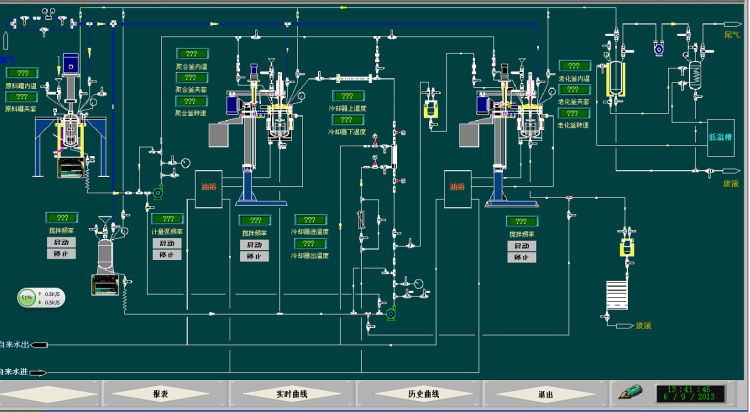Click the 低温槽 low-temperature tank box
The height and width of the screenshot is (412, 750).
click(x=721, y=137)
